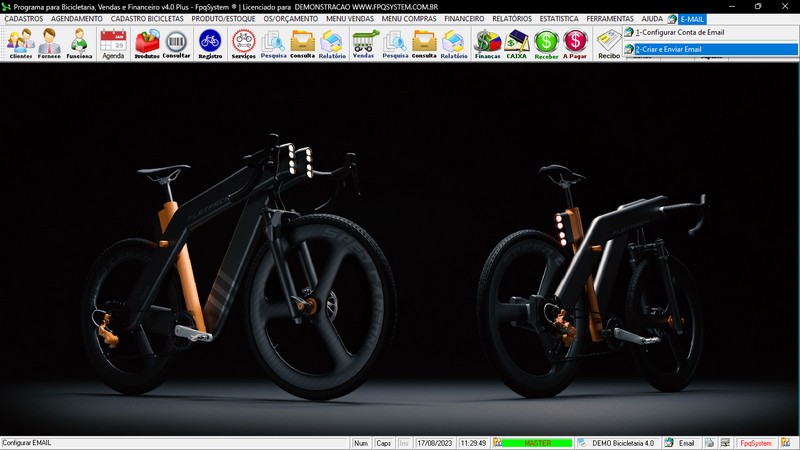800x450 pixels.
Task: Open the Clientes registration icon
Action: tap(20, 43)
